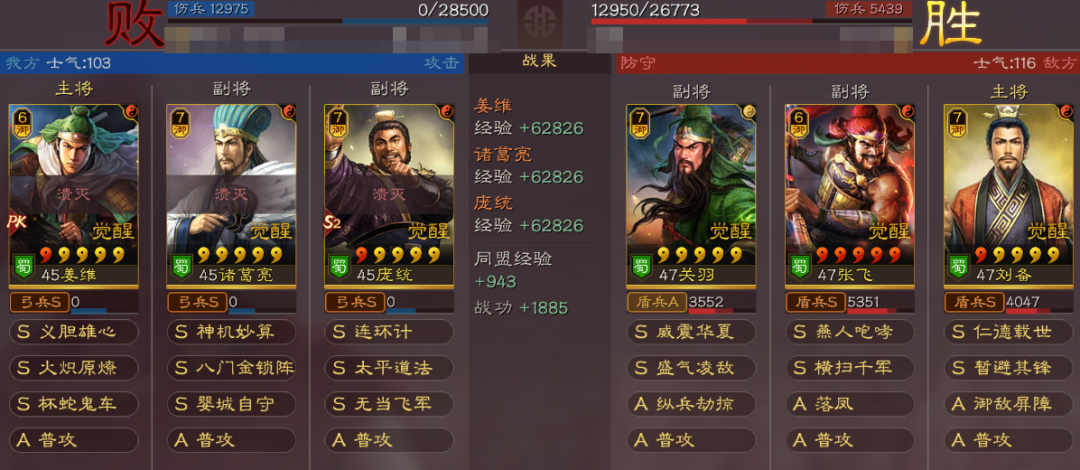Image resolution: width=1080 pixels, height=470 pixels.
Task: Click the PK badge on 姜维 card
Action: [16, 222]
